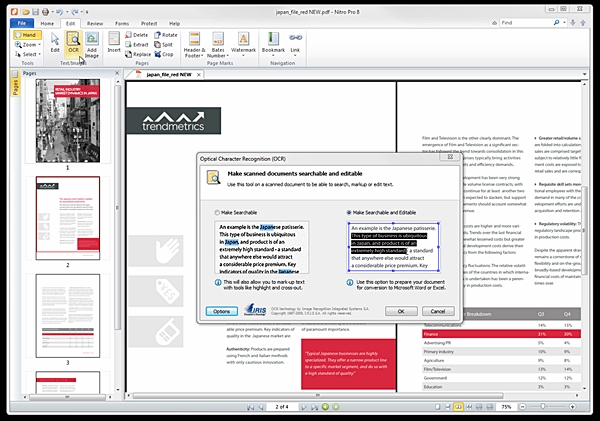Click the page number field '2 of 4'
Image resolution: width=600 pixels, height=421 pixels.
(282, 407)
